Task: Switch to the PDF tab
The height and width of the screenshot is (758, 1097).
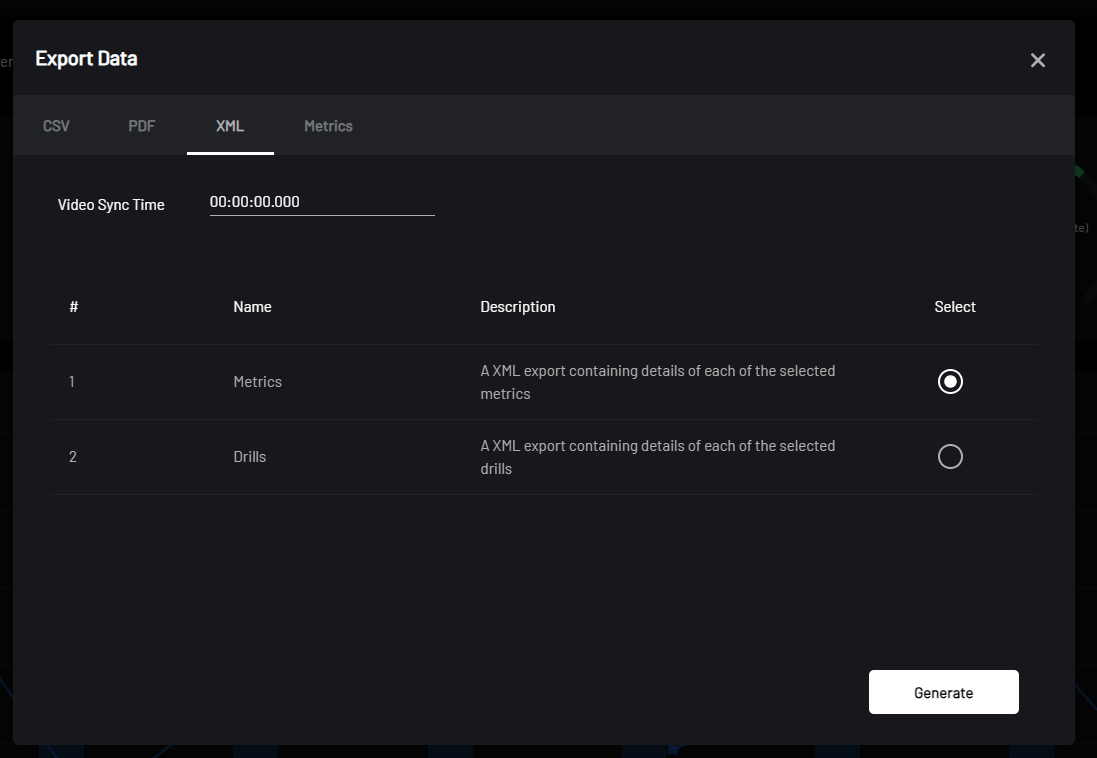Action: 141,126
